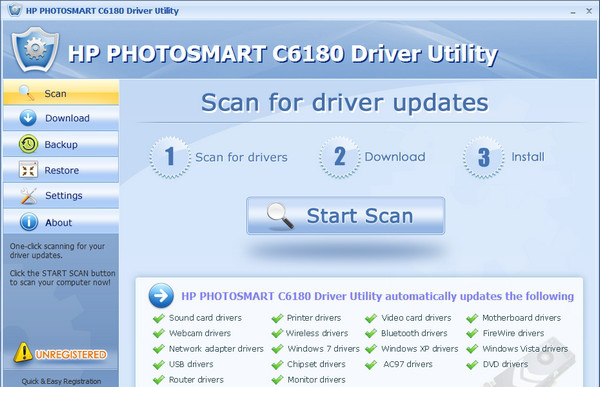
Task: Click the shield gear logo in header
Action: pos(35,49)
